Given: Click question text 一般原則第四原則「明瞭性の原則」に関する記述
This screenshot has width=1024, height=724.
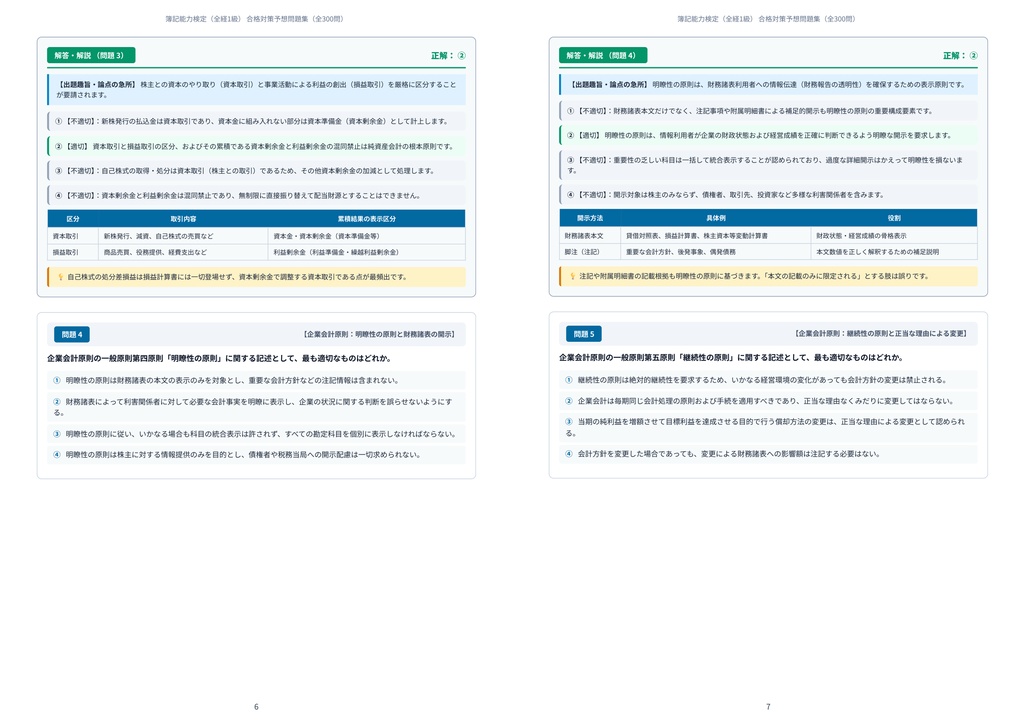Looking at the screenshot, I should click(219, 358).
